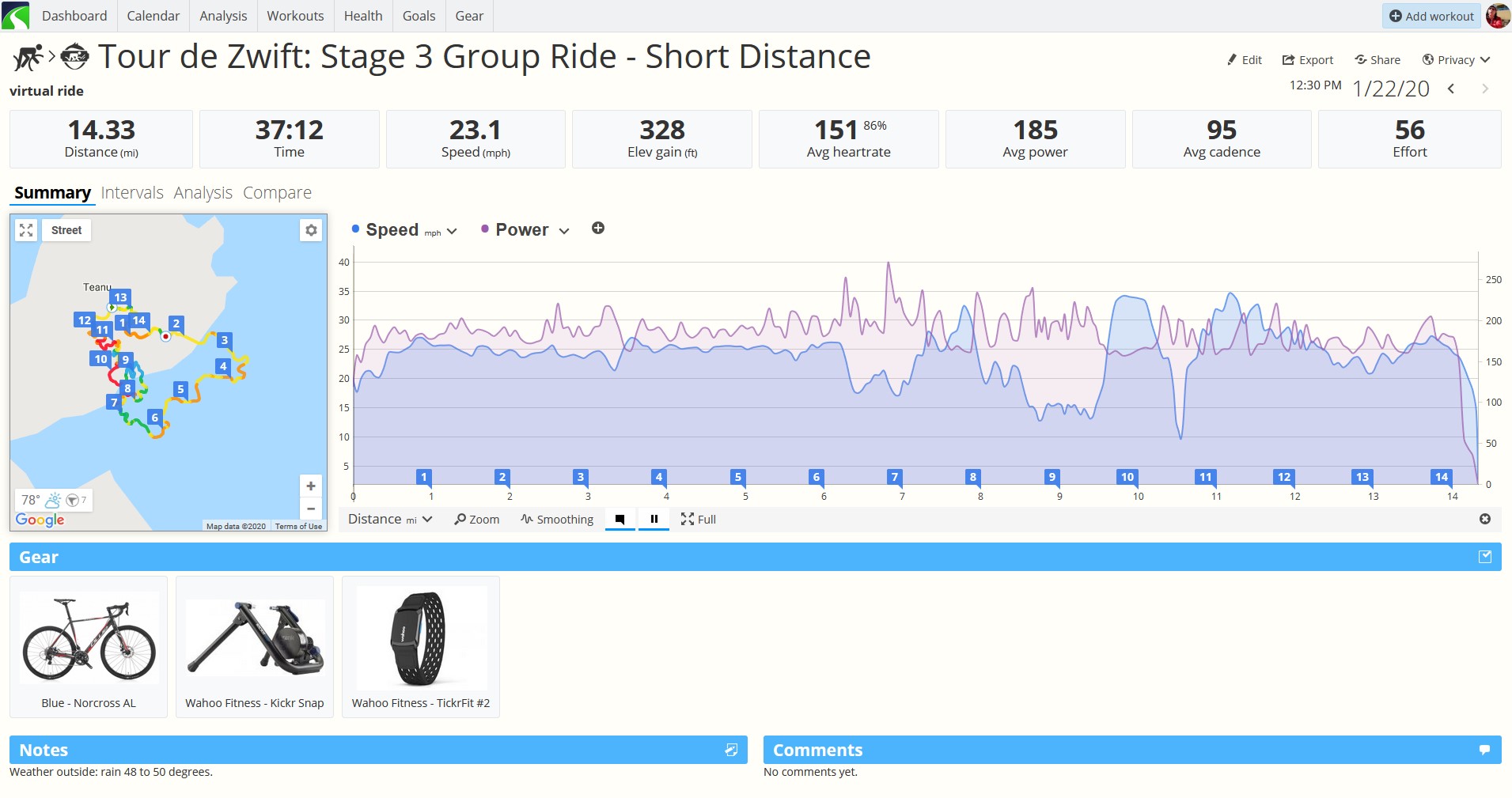Open the Health page
The image size is (1512, 798).
tap(363, 16)
